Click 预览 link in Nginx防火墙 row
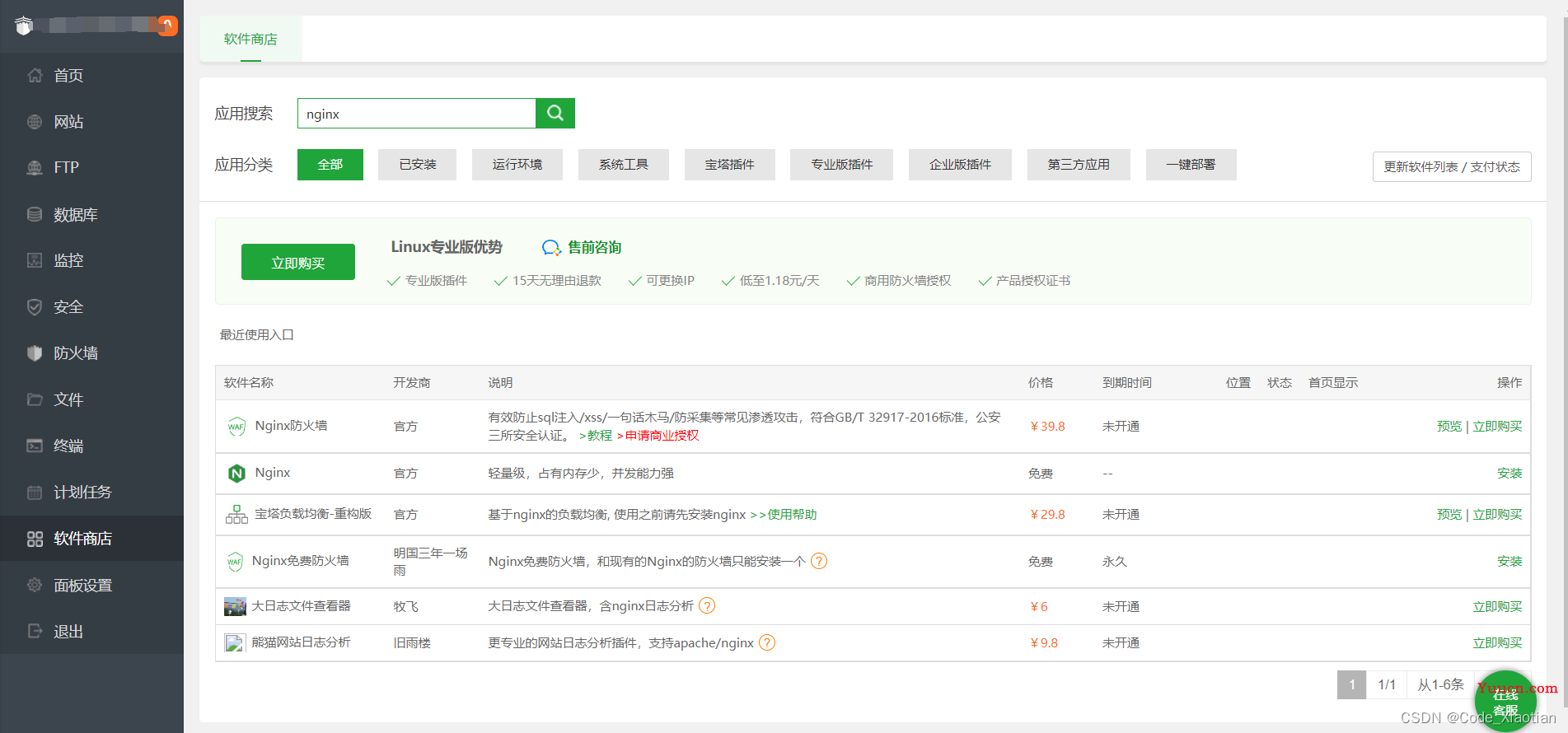This screenshot has width=1568, height=733. pyautogui.click(x=1449, y=427)
